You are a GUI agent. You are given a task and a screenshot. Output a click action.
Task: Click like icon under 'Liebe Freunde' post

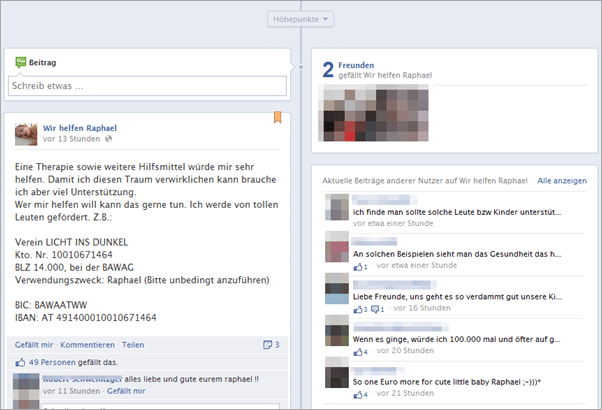(x=358, y=309)
